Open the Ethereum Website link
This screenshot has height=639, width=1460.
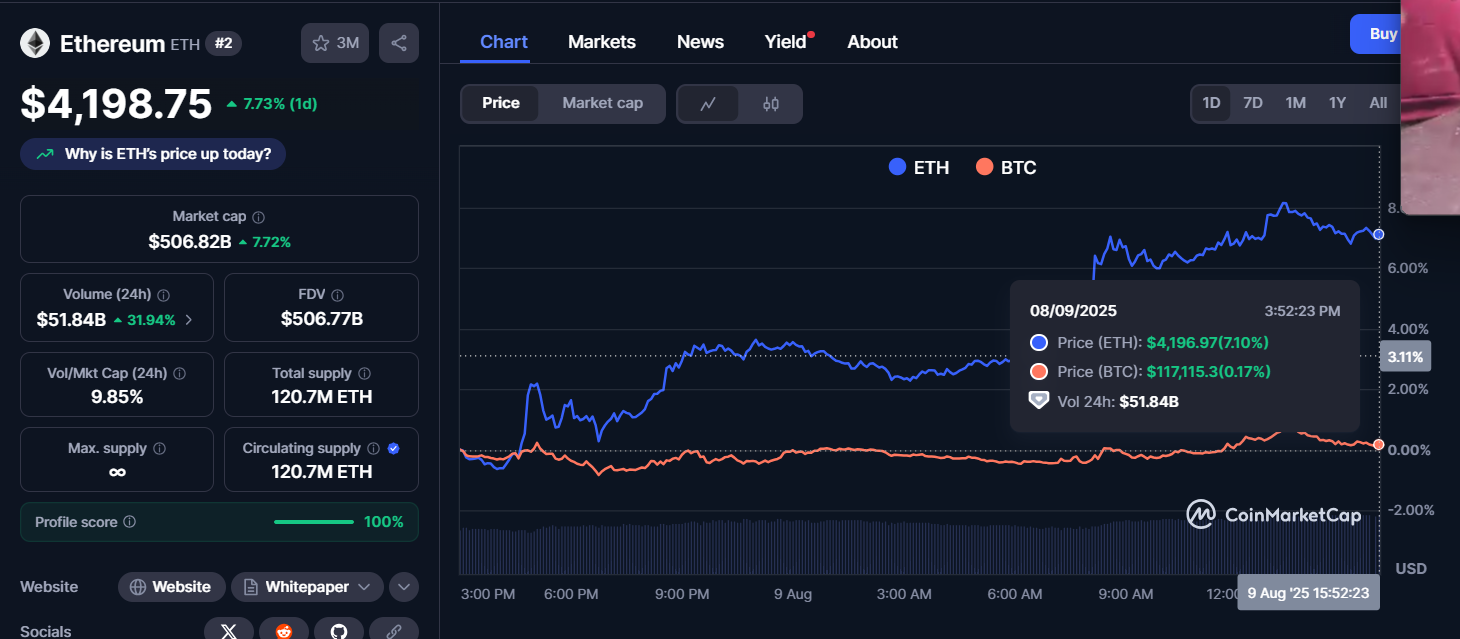172,587
